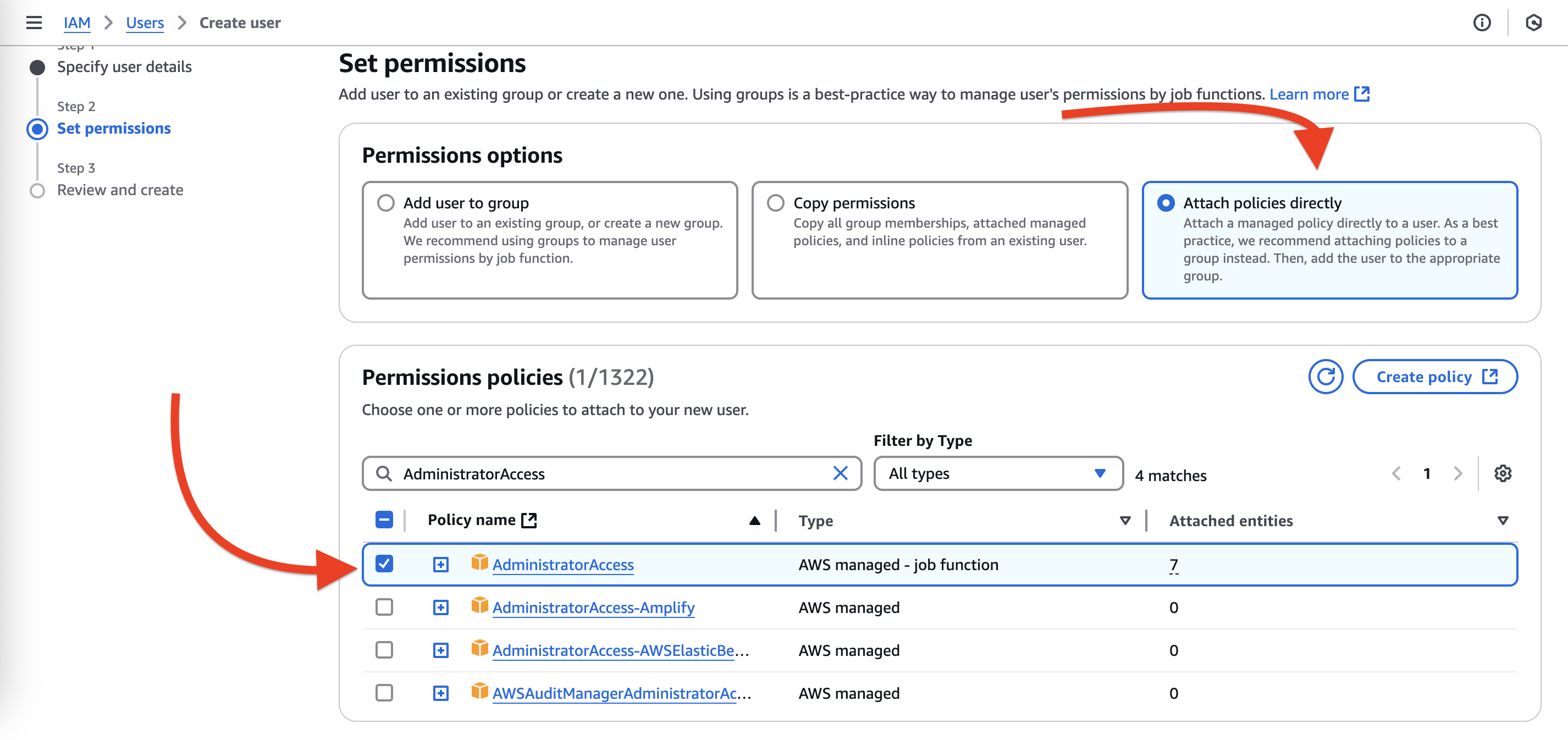Viewport: 1568px width, 740px height.
Task: Open the All types filter dropdown
Action: [x=997, y=473]
